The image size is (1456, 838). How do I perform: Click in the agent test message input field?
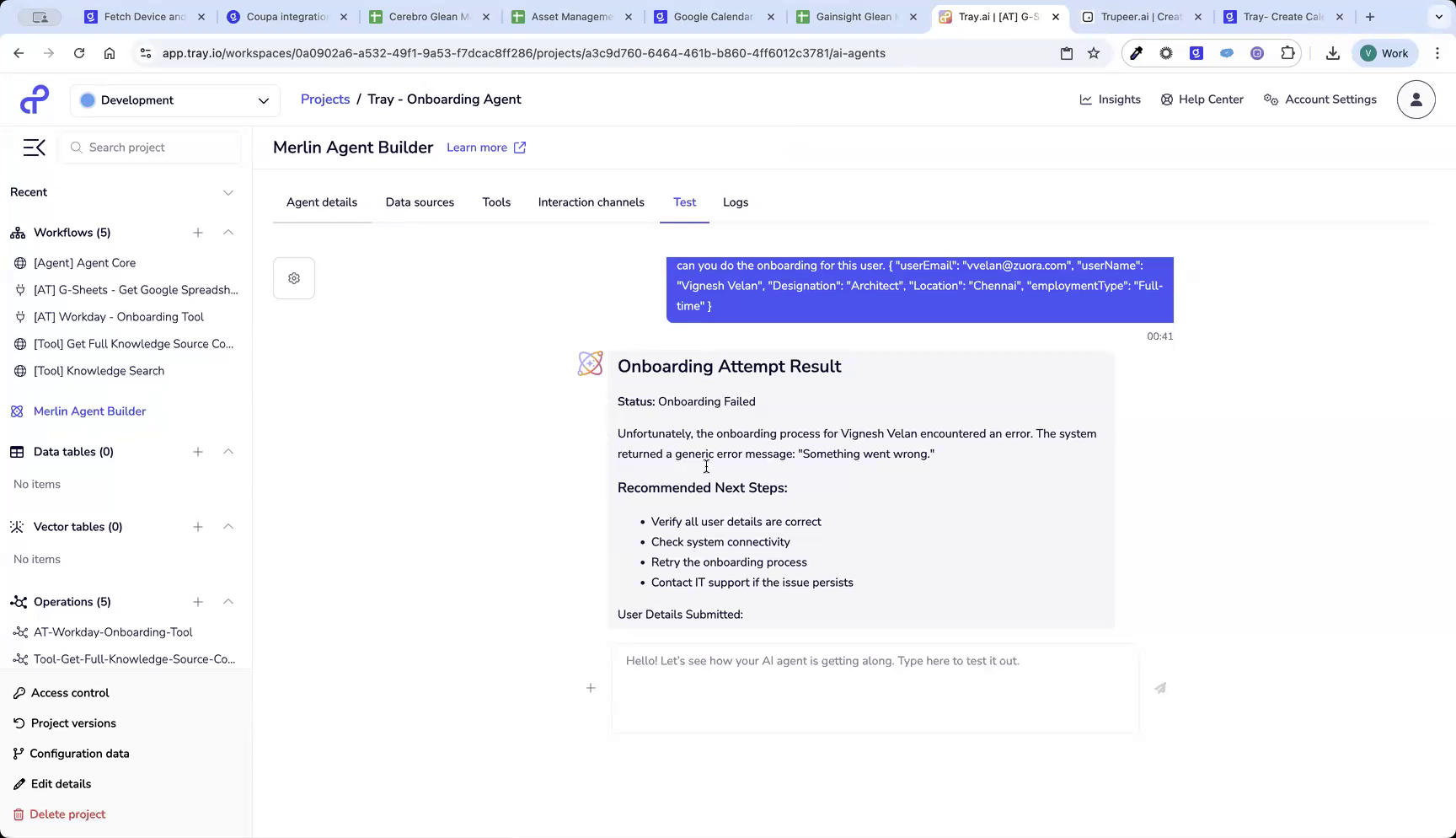click(874, 687)
